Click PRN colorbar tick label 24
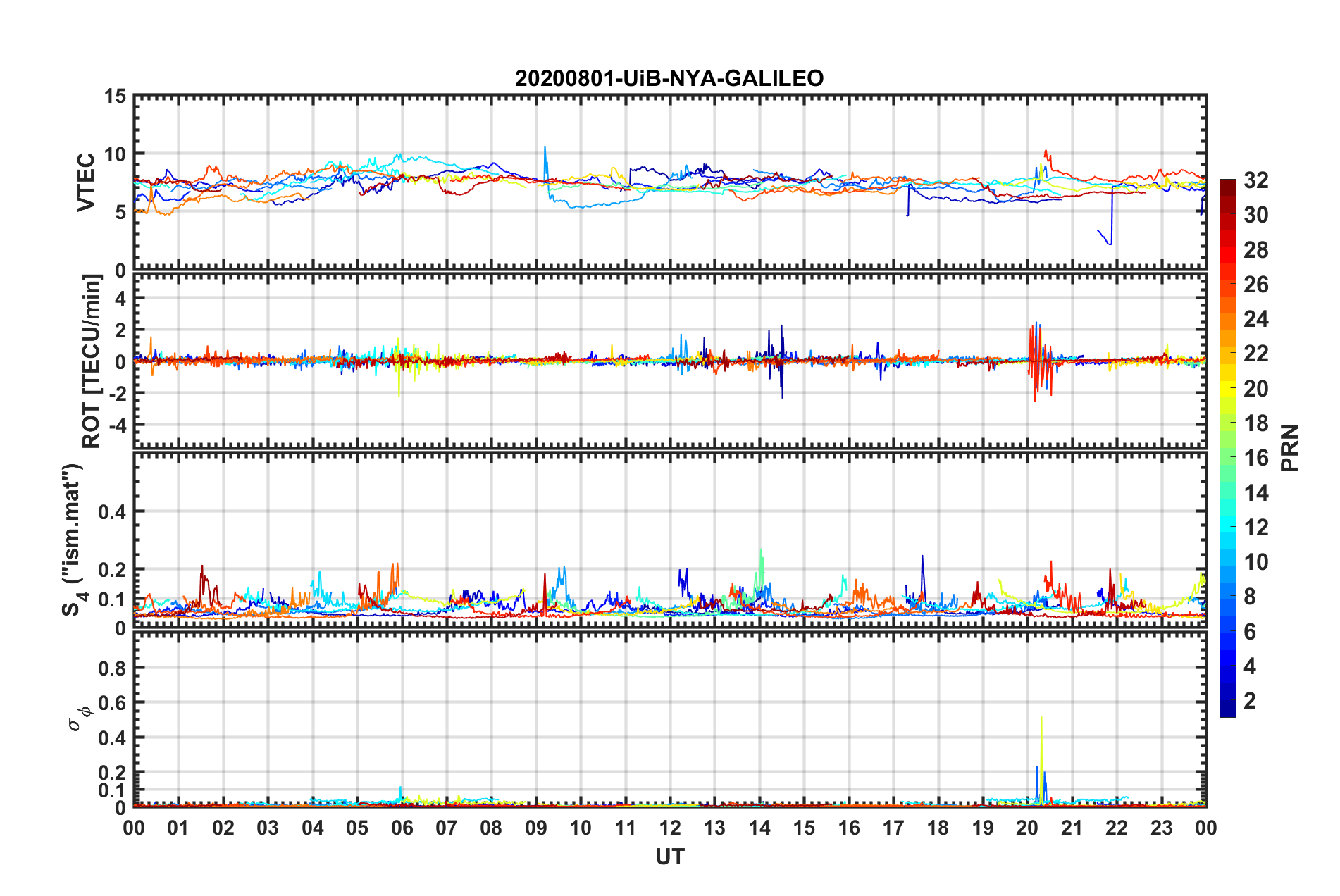 1256,319
